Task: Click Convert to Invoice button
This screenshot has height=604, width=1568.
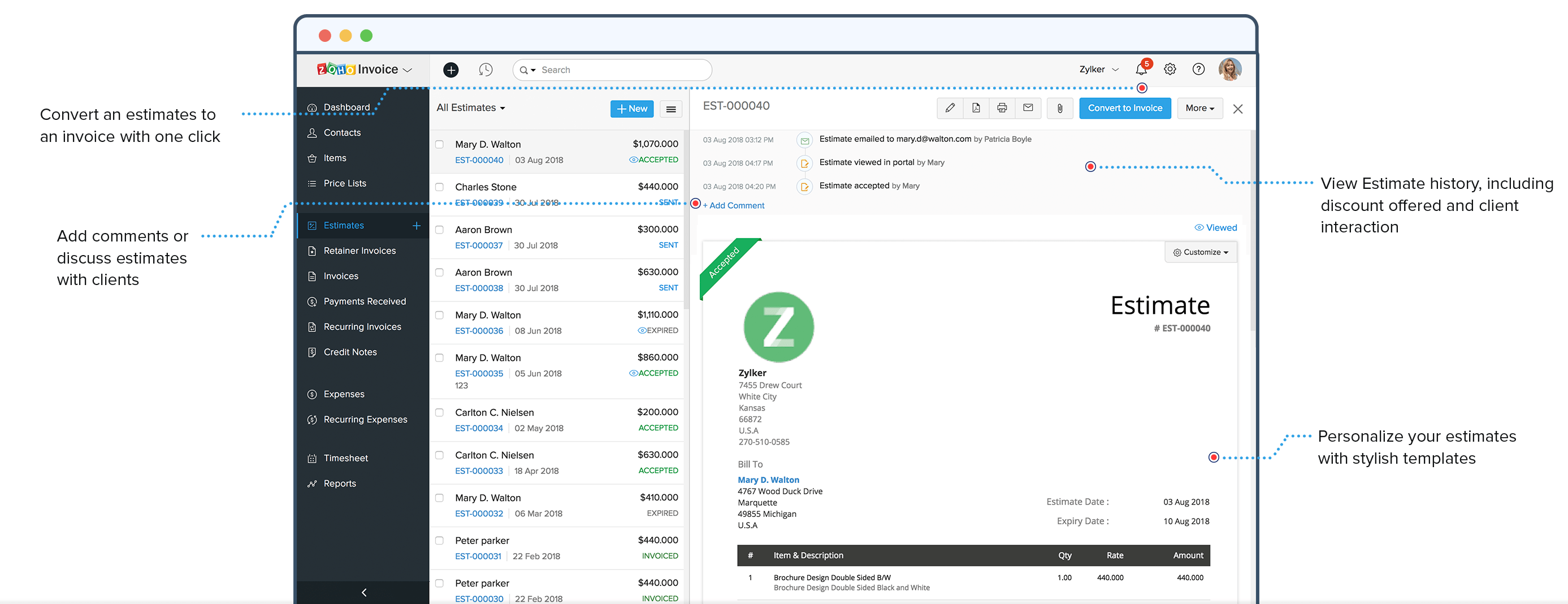Action: [x=1125, y=109]
